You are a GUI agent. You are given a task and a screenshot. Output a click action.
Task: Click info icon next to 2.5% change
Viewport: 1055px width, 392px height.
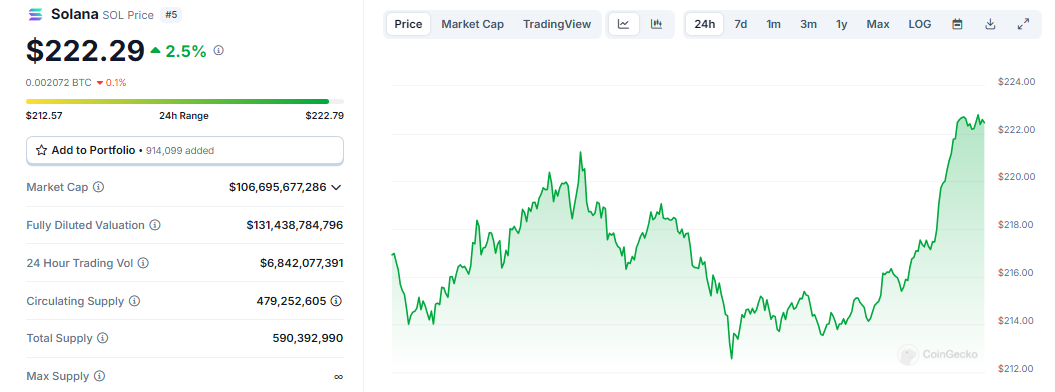pyautogui.click(x=219, y=50)
